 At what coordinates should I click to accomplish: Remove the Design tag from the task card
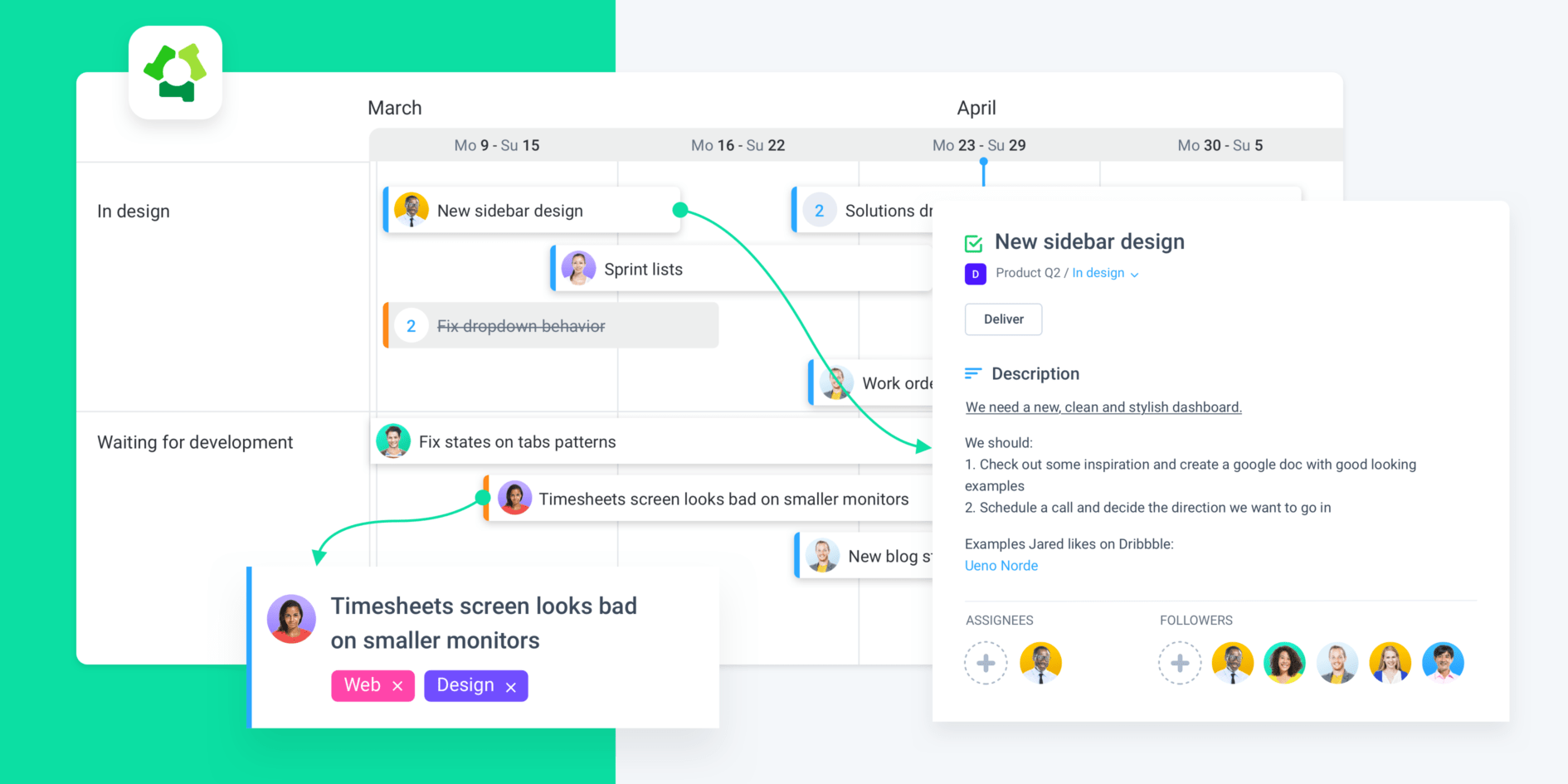tap(510, 686)
